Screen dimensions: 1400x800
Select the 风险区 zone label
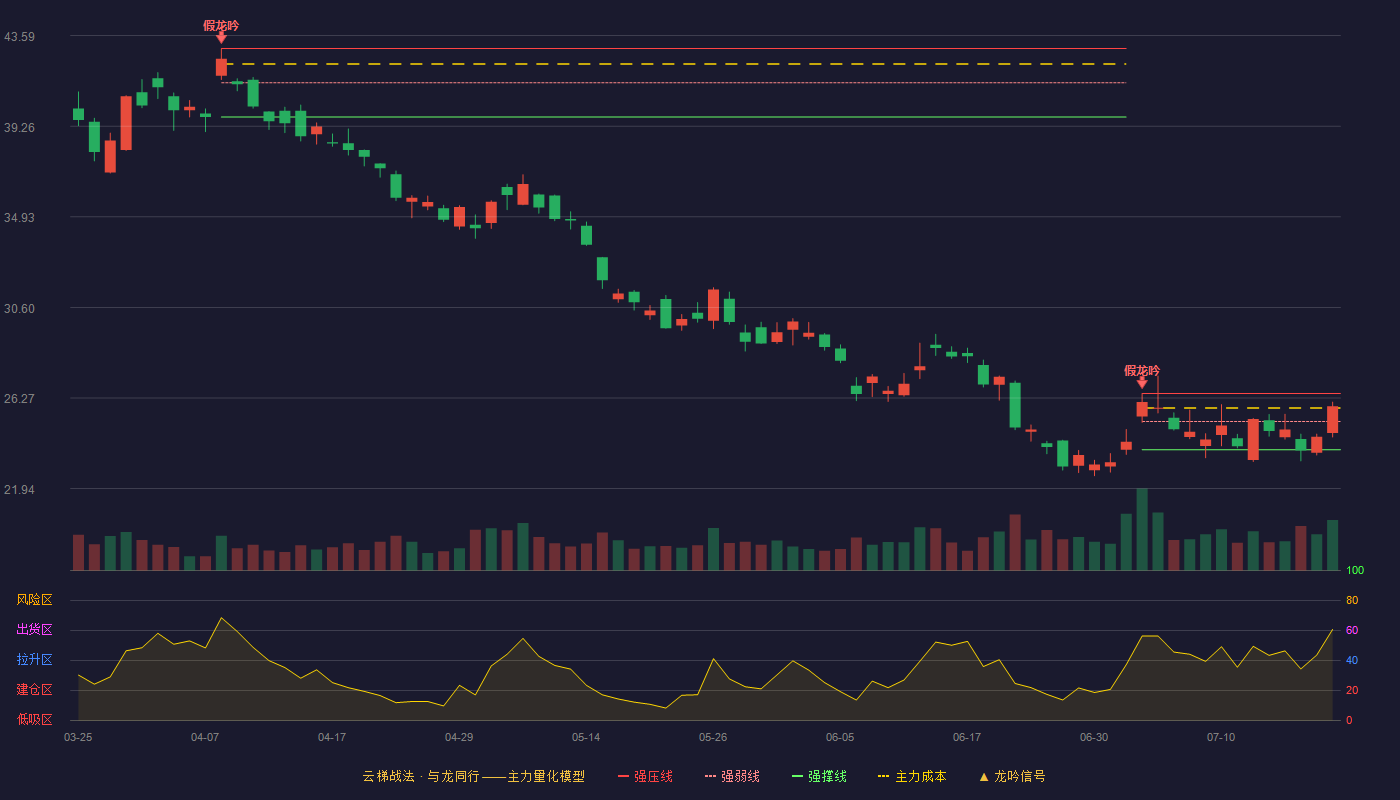tap(34, 600)
